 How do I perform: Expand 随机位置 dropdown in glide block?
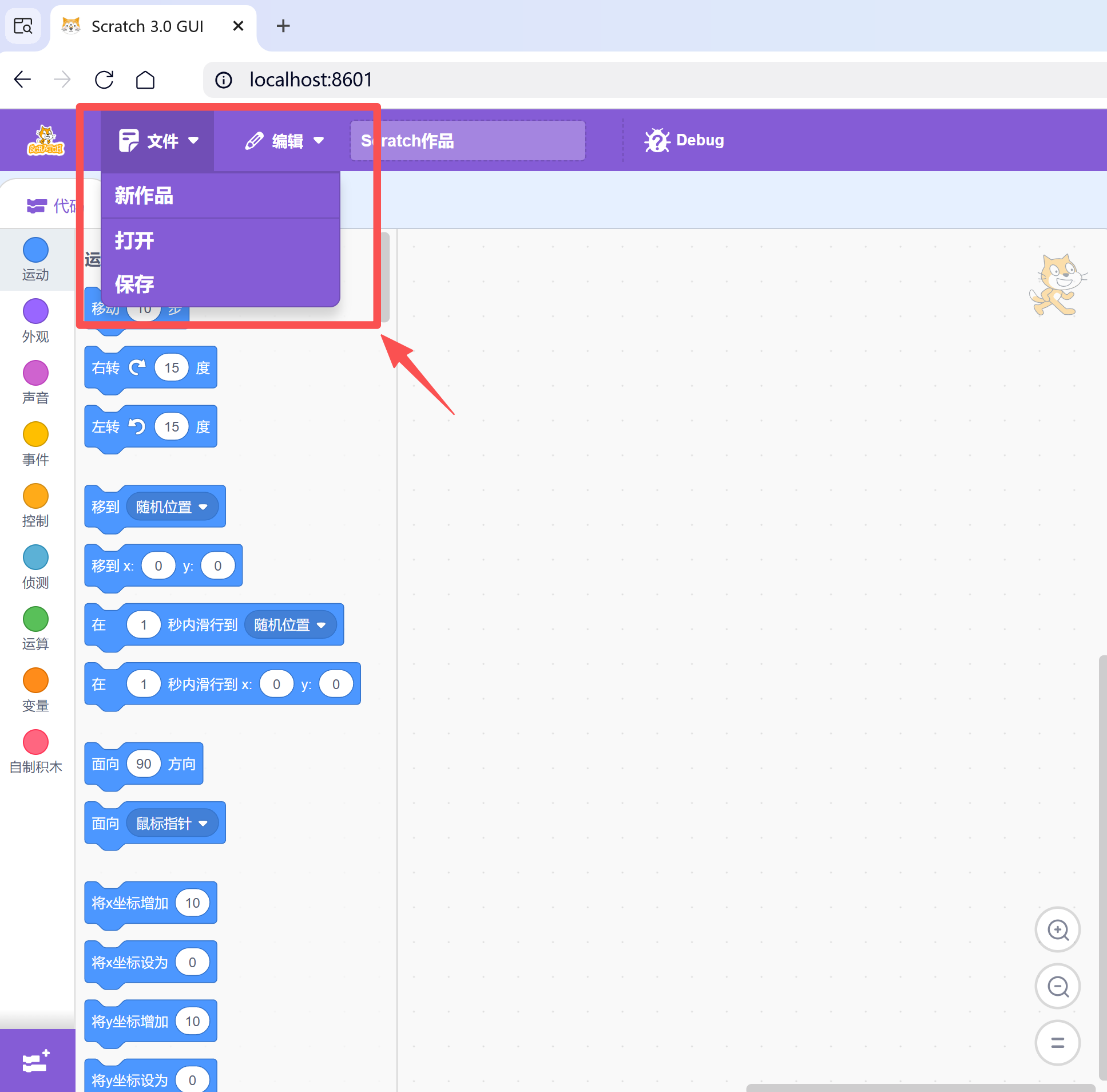(290, 625)
